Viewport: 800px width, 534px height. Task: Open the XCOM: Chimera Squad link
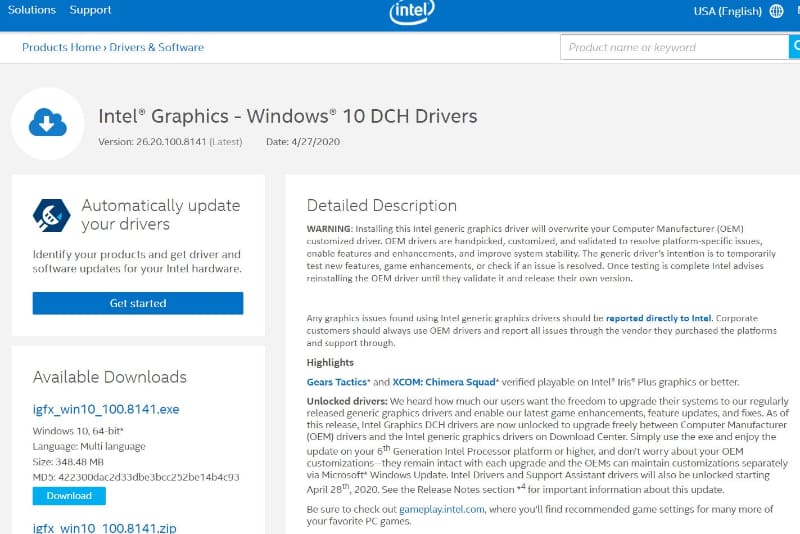point(444,382)
